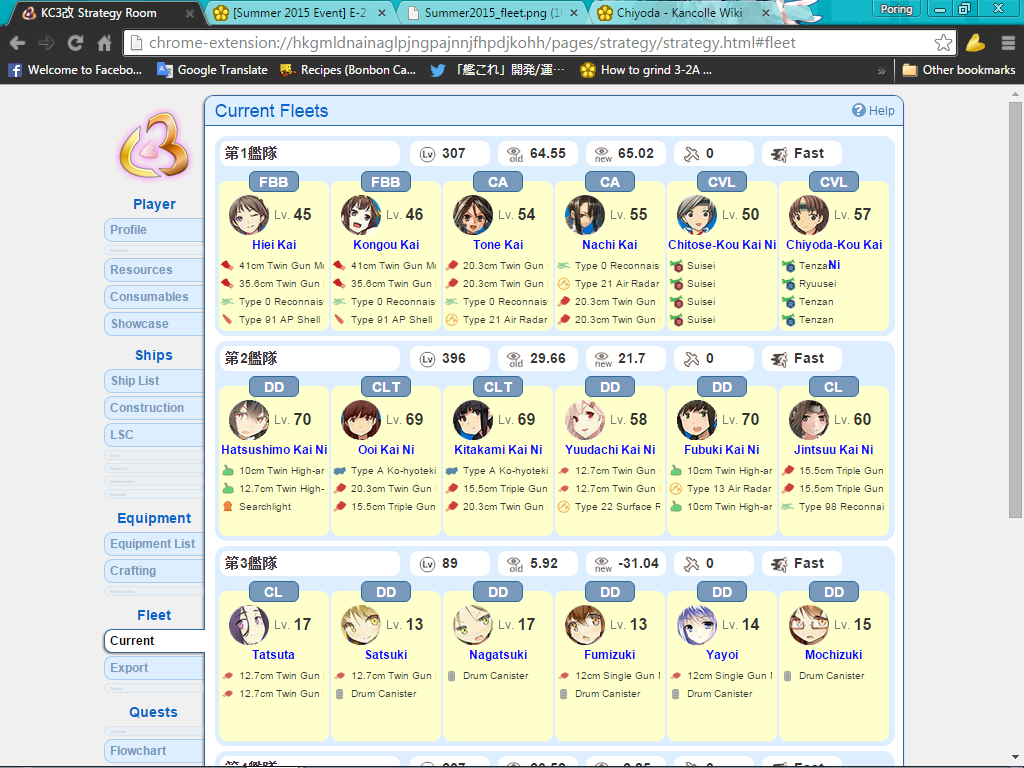This screenshot has height=768, width=1024.
Task: Switch to the Summer 2015 Event E-2 tab
Action: pyautogui.click(x=298, y=13)
